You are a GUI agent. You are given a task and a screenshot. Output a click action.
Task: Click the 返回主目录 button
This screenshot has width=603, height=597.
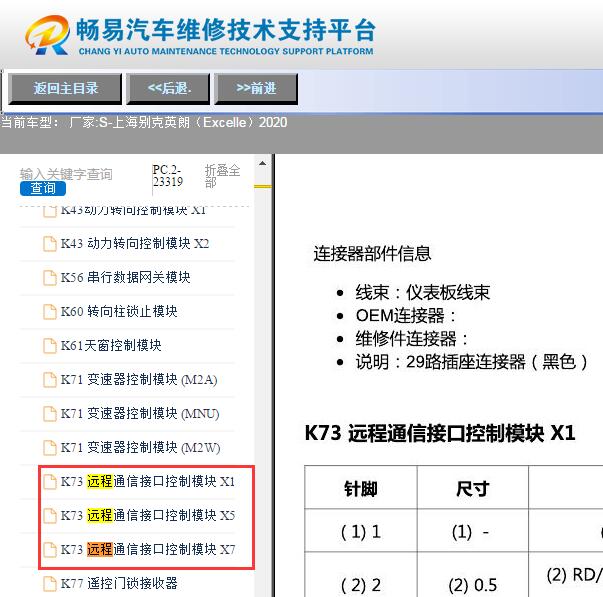click(65, 89)
